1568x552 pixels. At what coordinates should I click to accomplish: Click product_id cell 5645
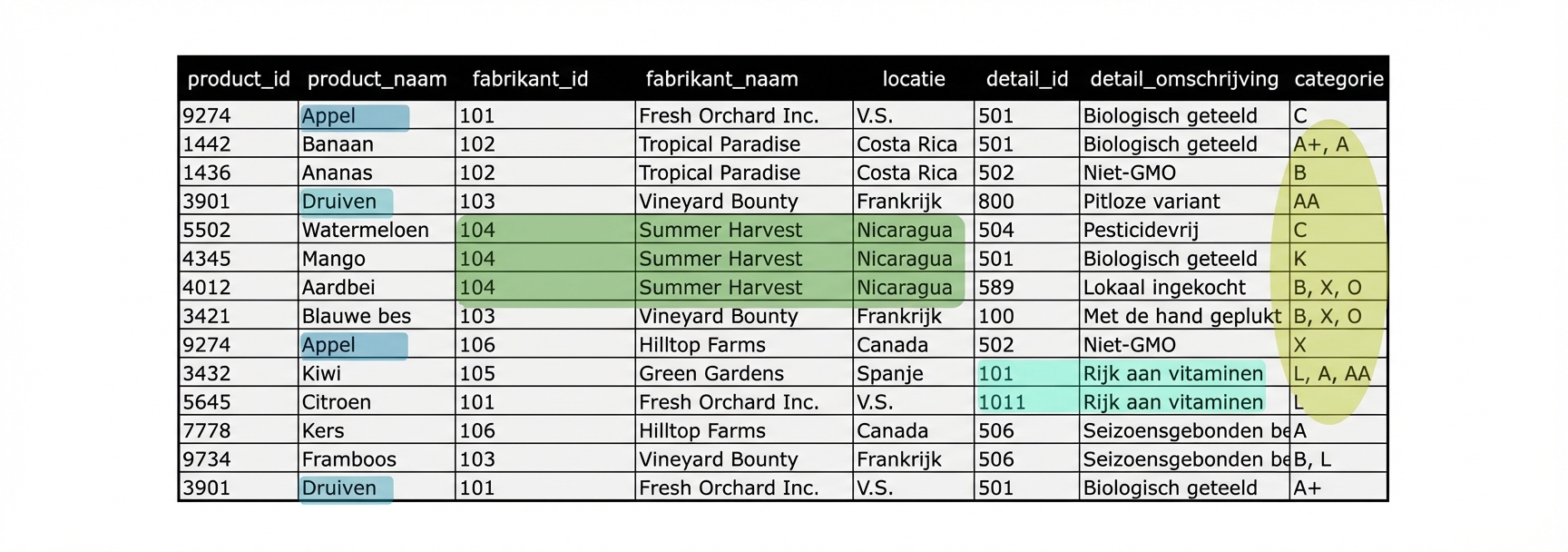[207, 402]
